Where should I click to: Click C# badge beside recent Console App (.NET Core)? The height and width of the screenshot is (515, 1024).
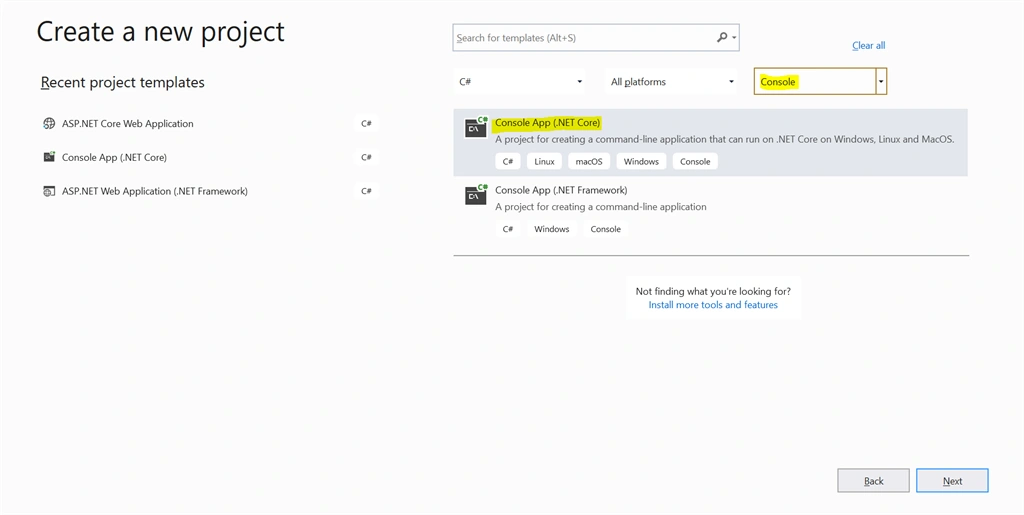[x=366, y=157]
